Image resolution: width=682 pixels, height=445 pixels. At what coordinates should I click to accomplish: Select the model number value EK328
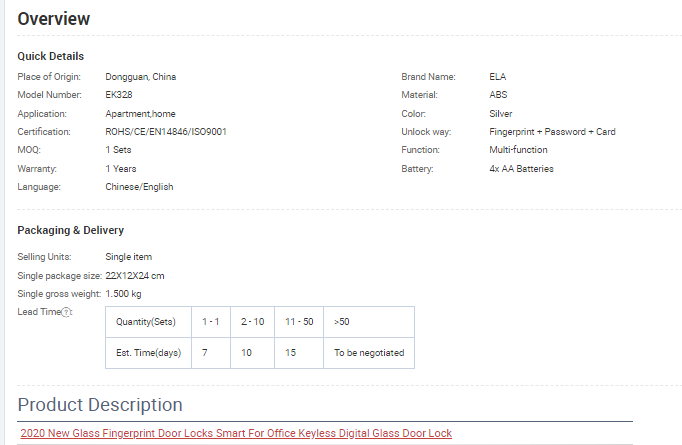pyautogui.click(x=119, y=95)
